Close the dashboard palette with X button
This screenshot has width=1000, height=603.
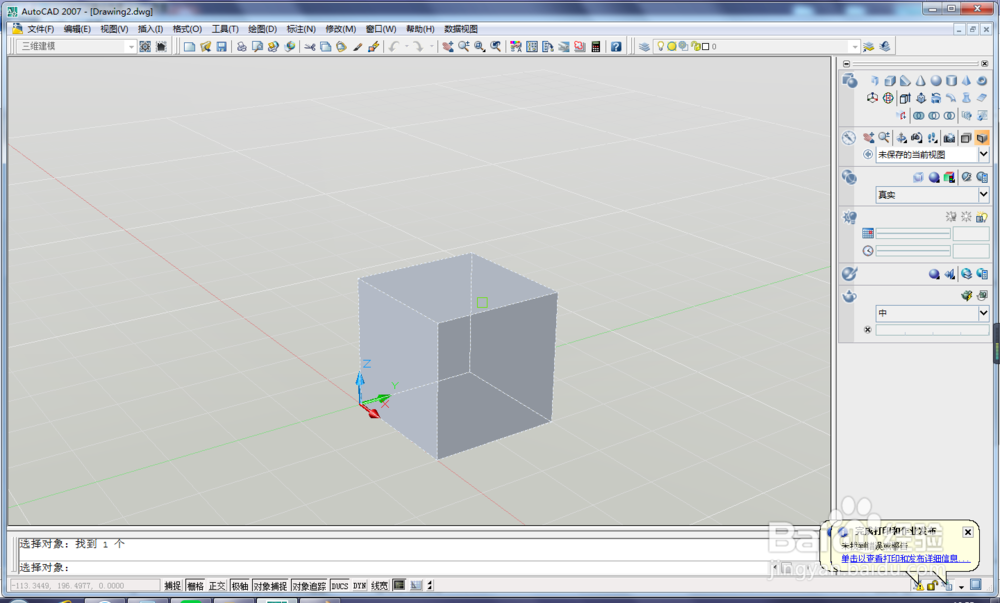984,64
